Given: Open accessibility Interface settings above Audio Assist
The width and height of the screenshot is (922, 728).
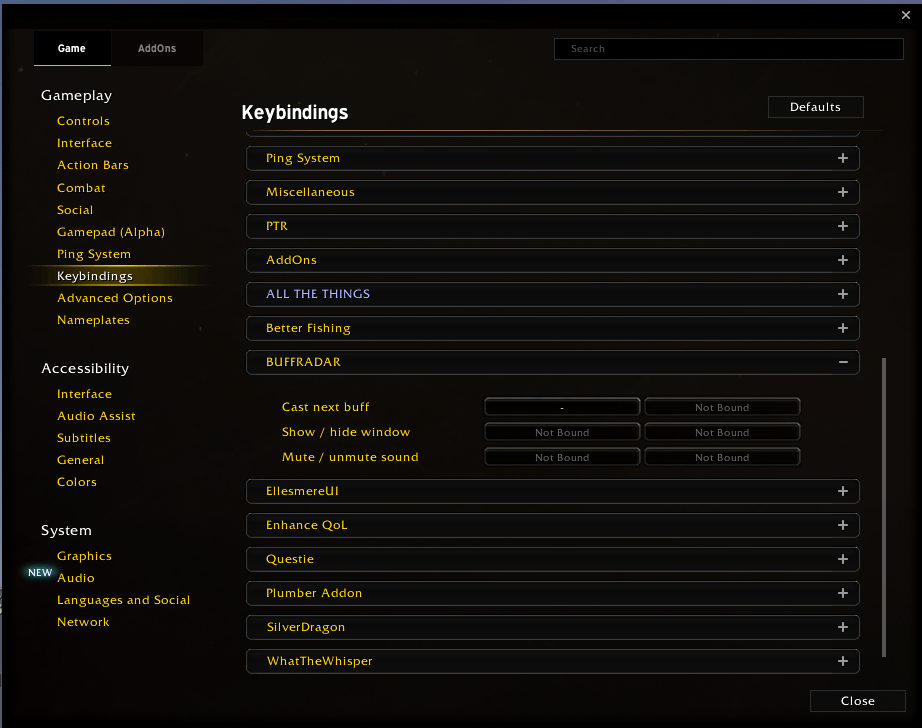Looking at the screenshot, I should coord(84,394).
